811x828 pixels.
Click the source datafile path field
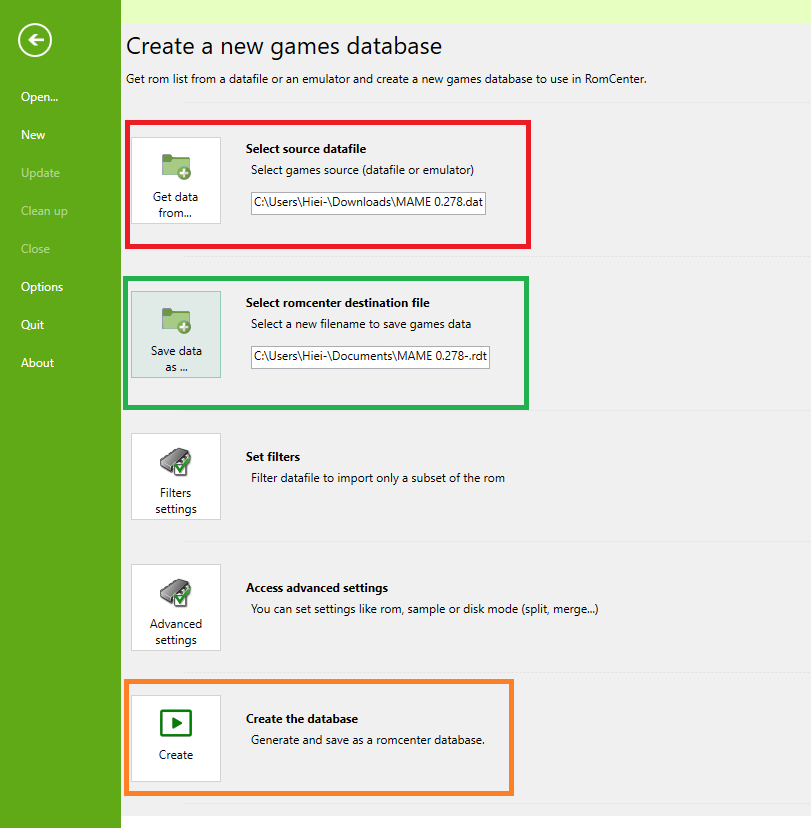pos(368,202)
